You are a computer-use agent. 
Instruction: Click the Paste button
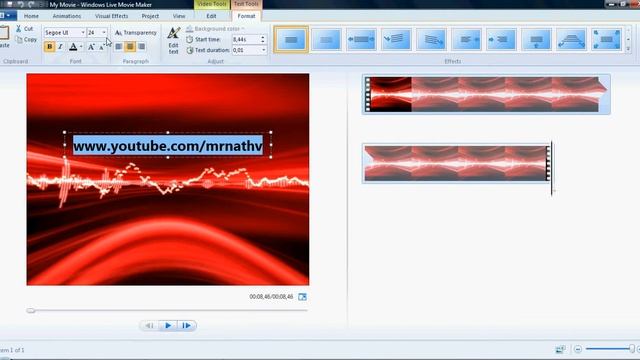[4, 37]
